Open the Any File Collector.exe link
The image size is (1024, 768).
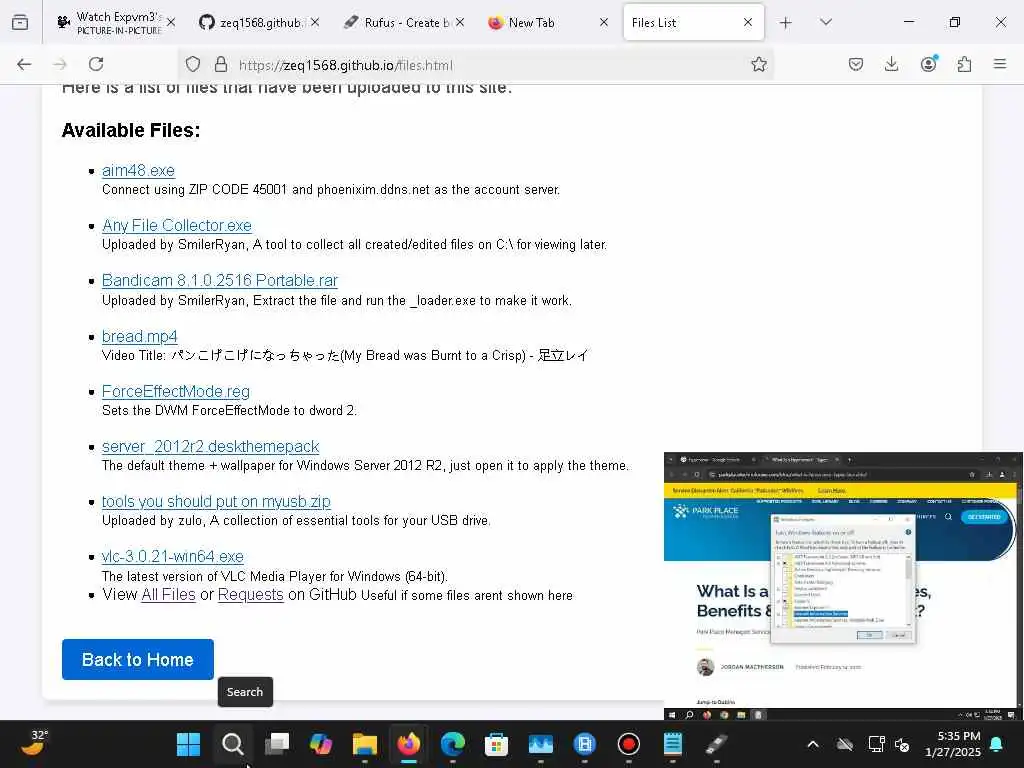176,225
